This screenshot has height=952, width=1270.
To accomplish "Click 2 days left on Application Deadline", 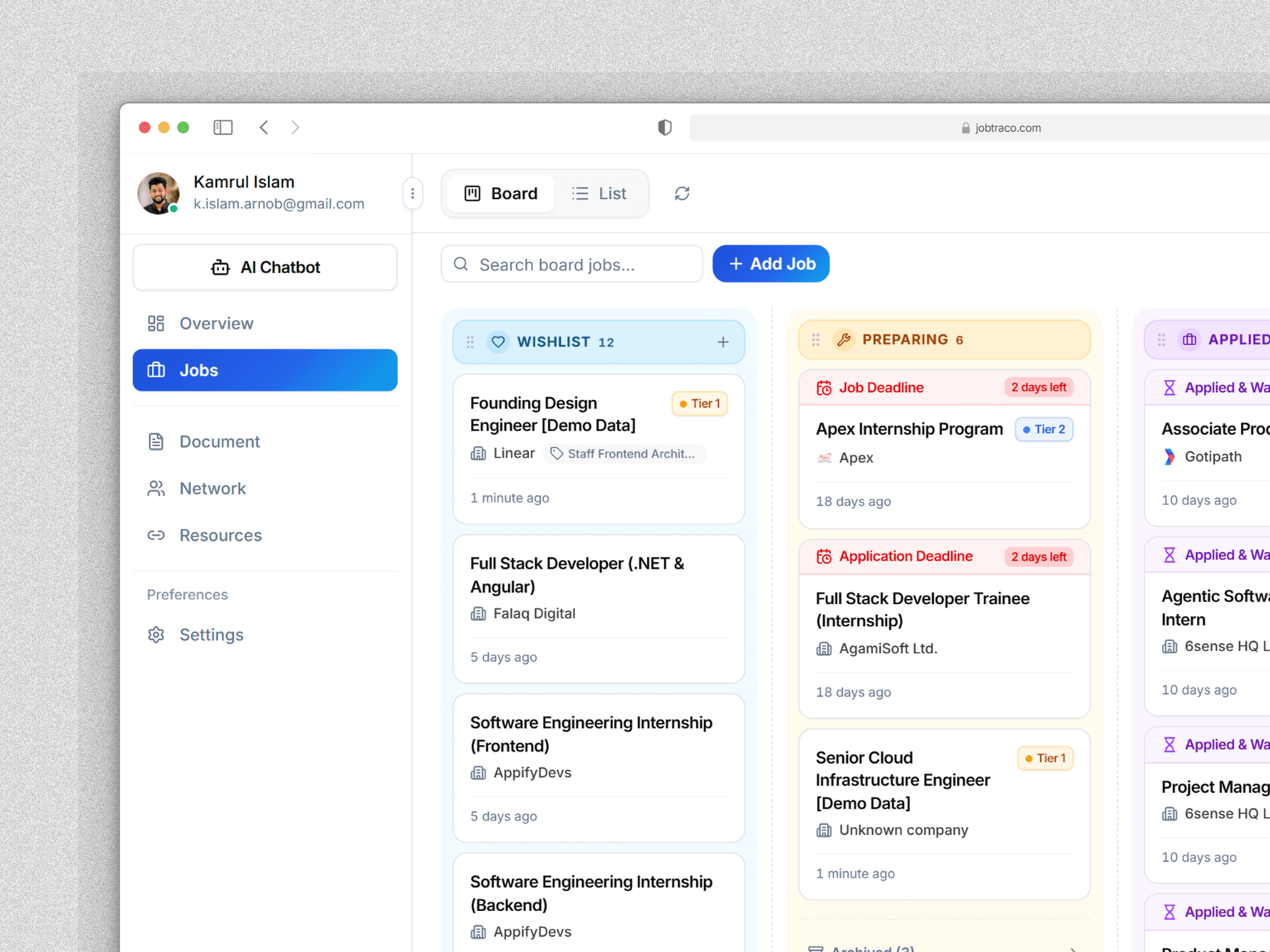I will pos(1039,557).
